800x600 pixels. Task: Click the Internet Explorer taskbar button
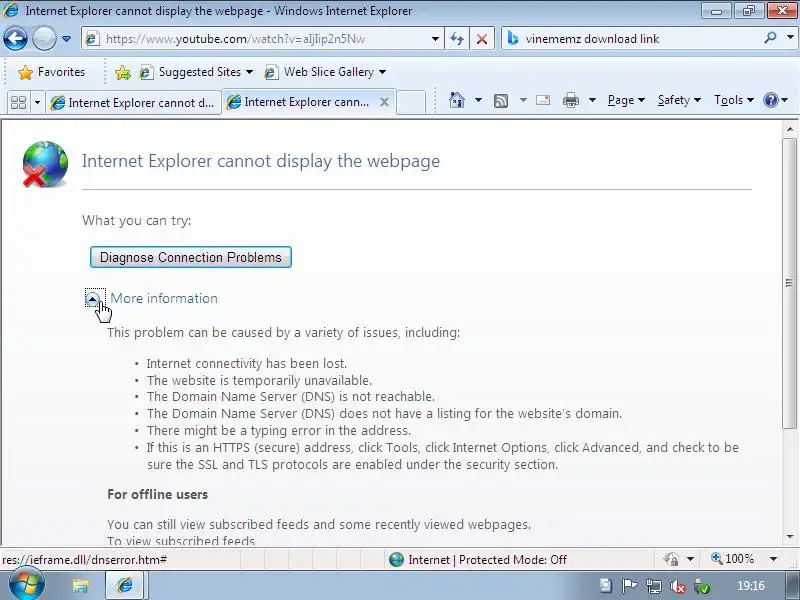(x=125, y=585)
